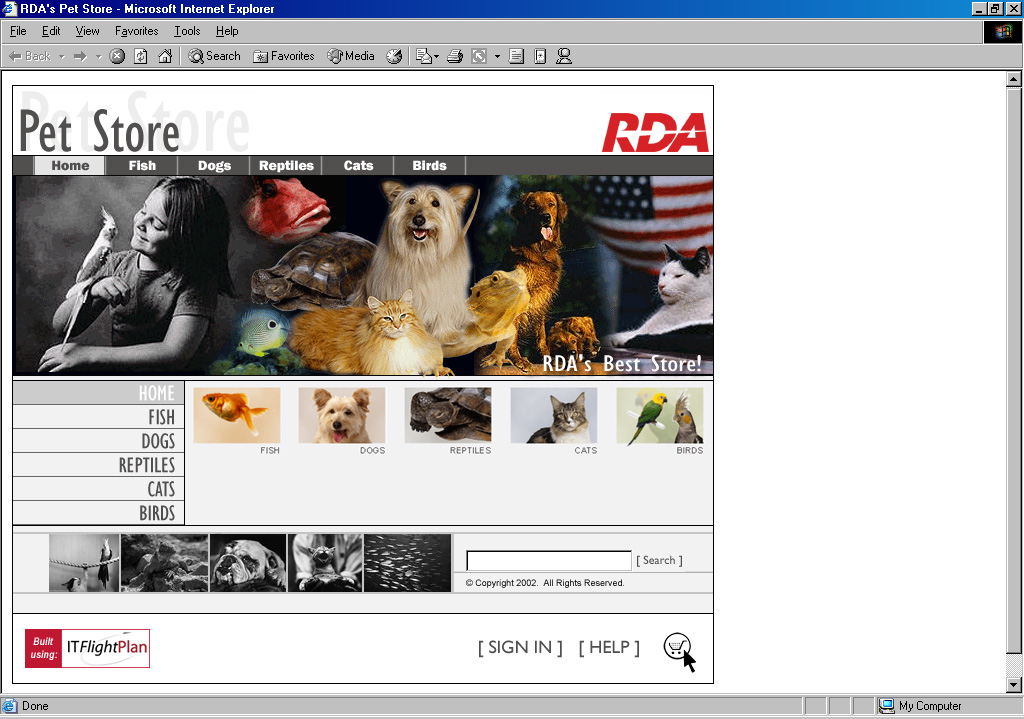Click the Research toolbar icon
This screenshot has width=1024, height=719.
click(x=540, y=56)
